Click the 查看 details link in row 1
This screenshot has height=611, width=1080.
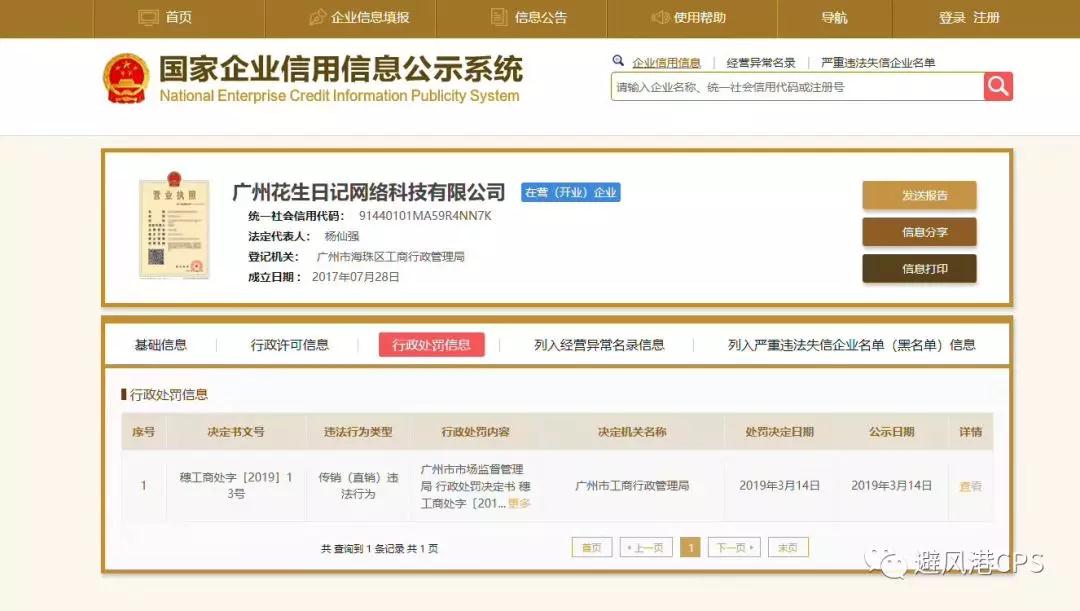(x=970, y=486)
